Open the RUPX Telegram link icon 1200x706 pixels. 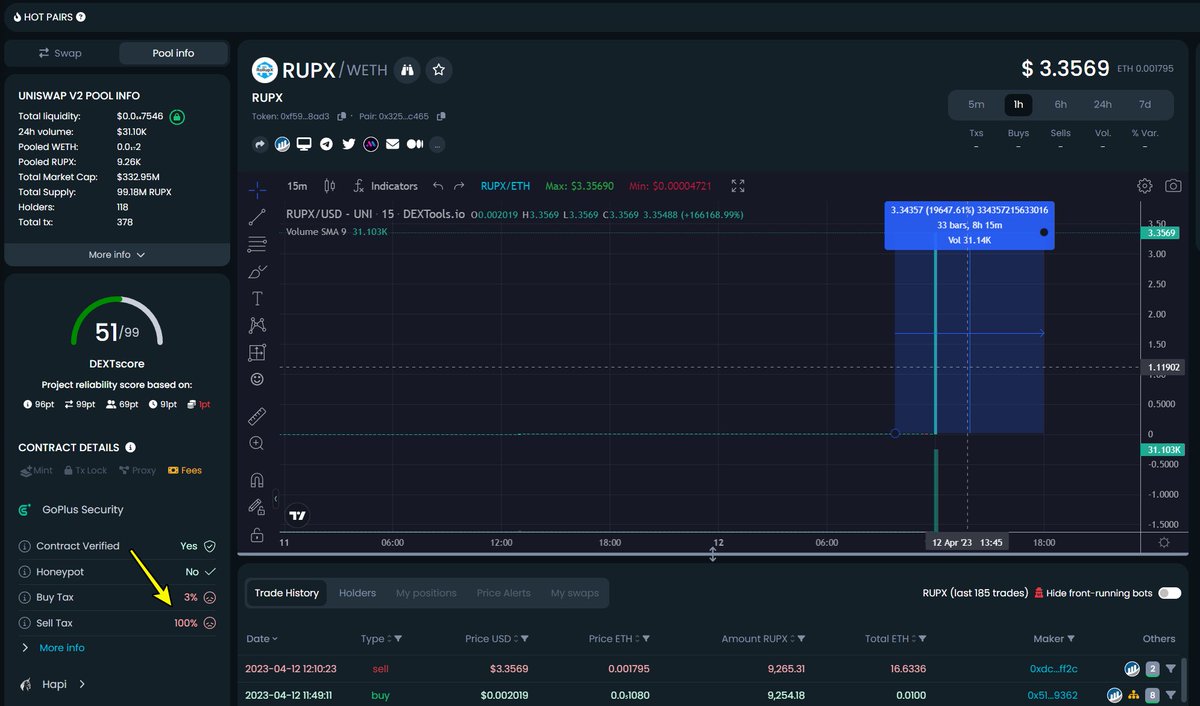[x=326, y=144]
